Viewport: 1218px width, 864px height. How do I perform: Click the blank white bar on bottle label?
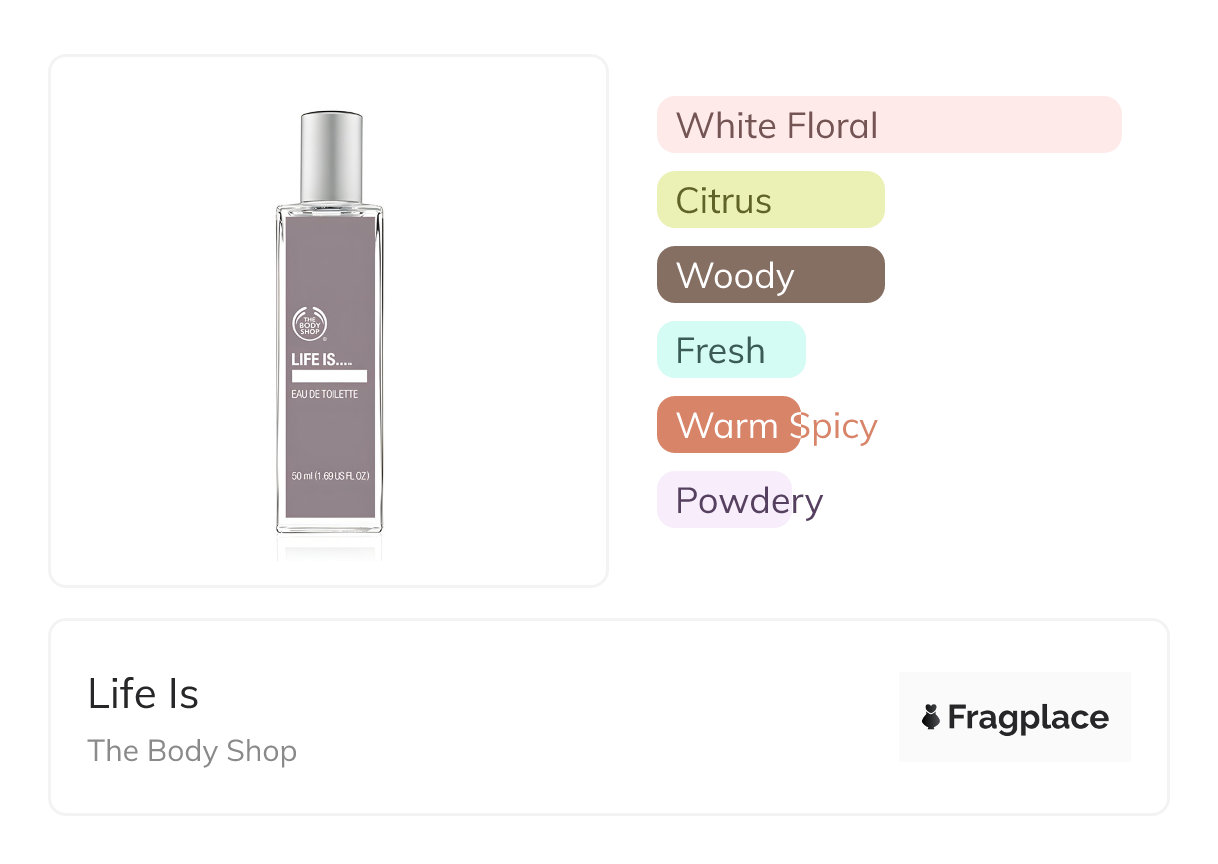click(x=329, y=376)
